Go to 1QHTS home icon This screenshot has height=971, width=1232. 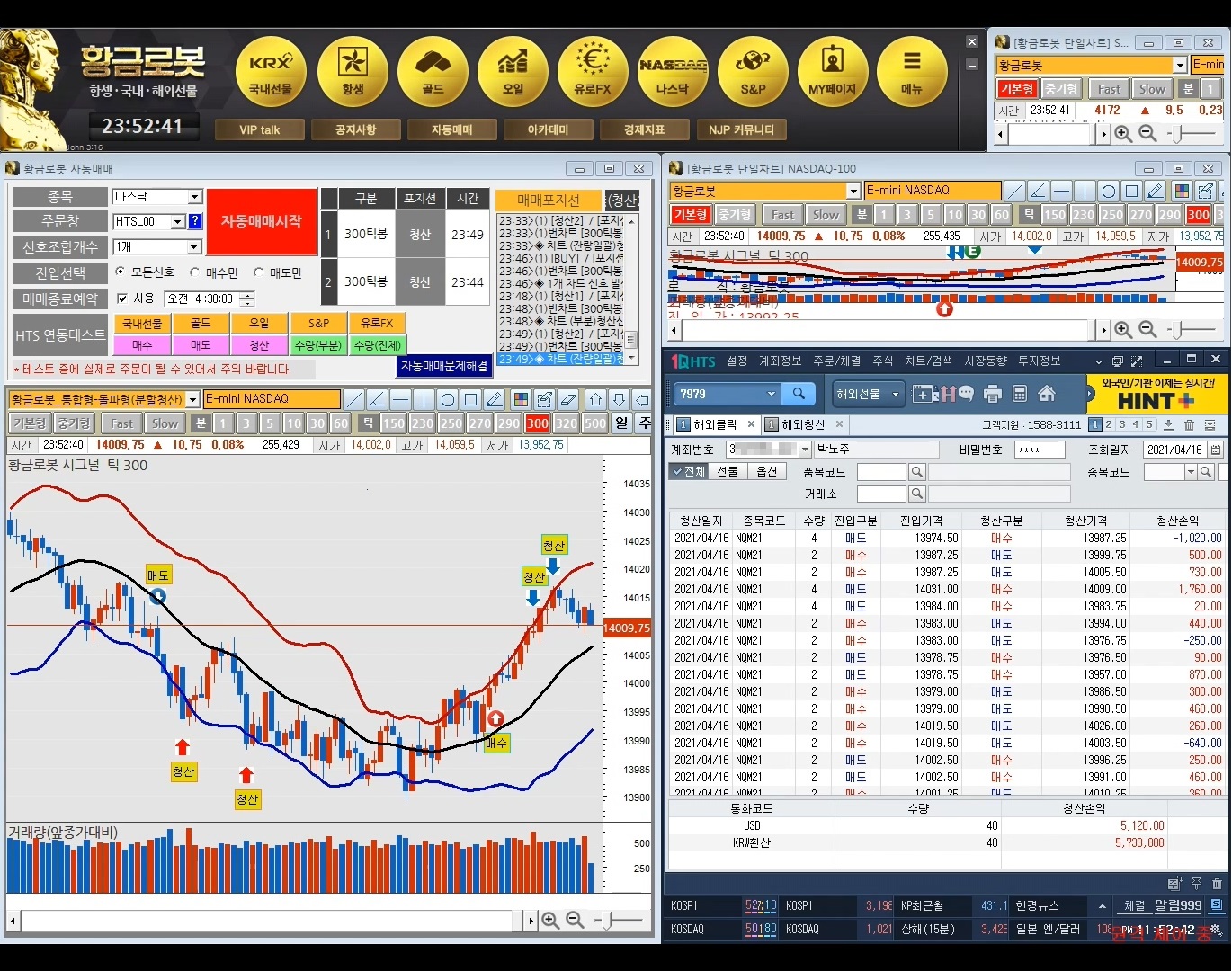[x=1047, y=394]
